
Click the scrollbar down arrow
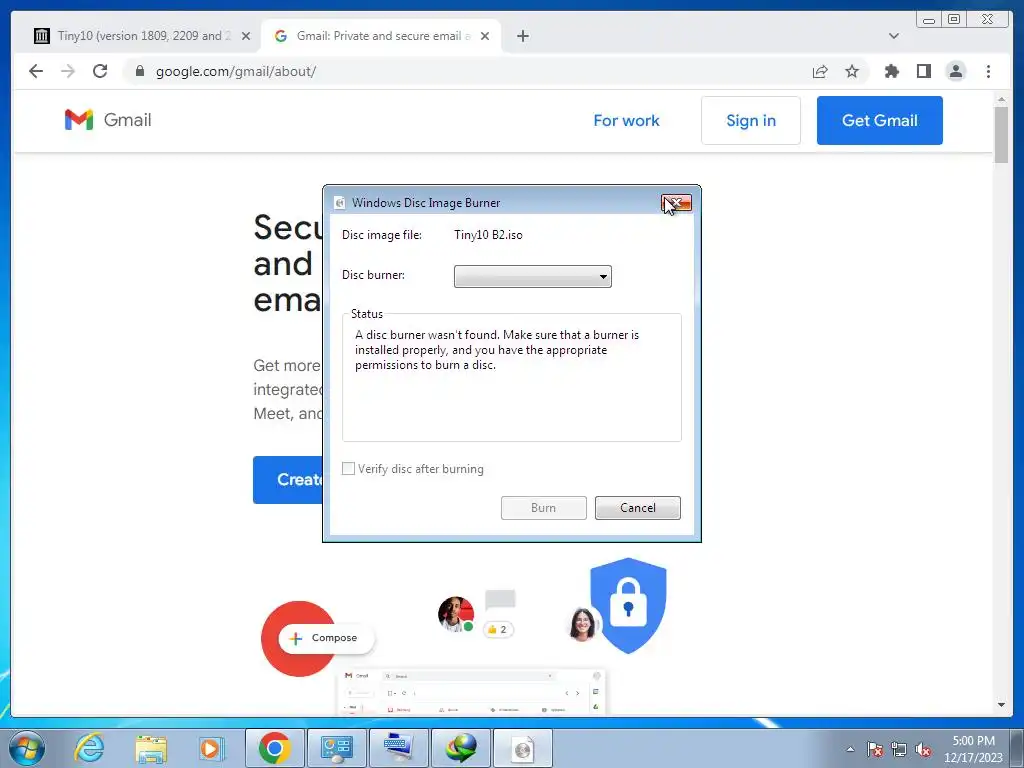(1001, 705)
